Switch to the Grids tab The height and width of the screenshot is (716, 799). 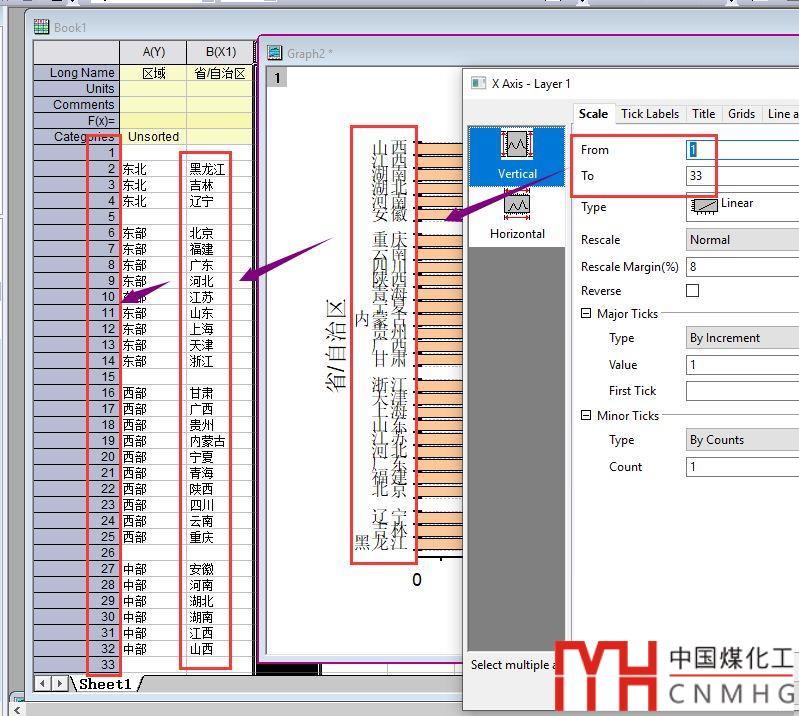pyautogui.click(x=741, y=114)
